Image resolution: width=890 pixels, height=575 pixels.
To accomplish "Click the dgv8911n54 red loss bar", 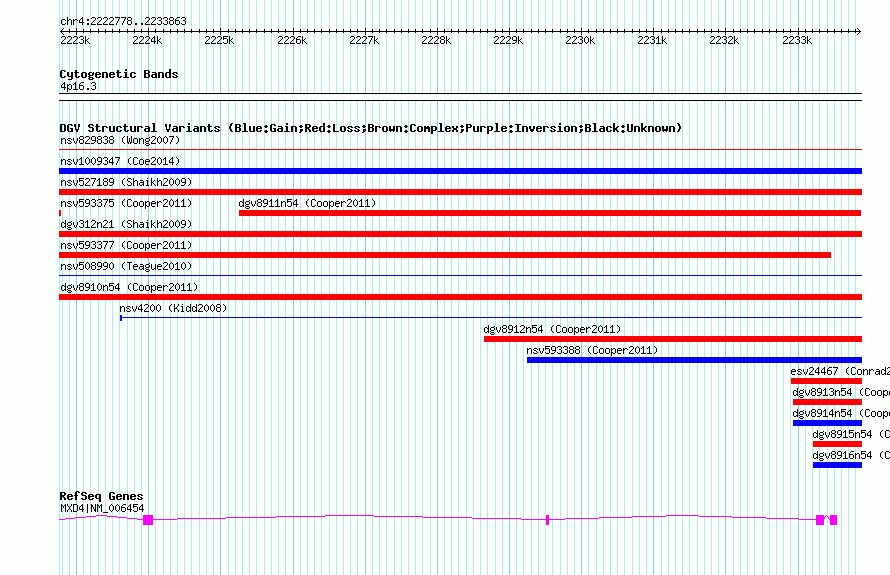I will (x=549, y=213).
